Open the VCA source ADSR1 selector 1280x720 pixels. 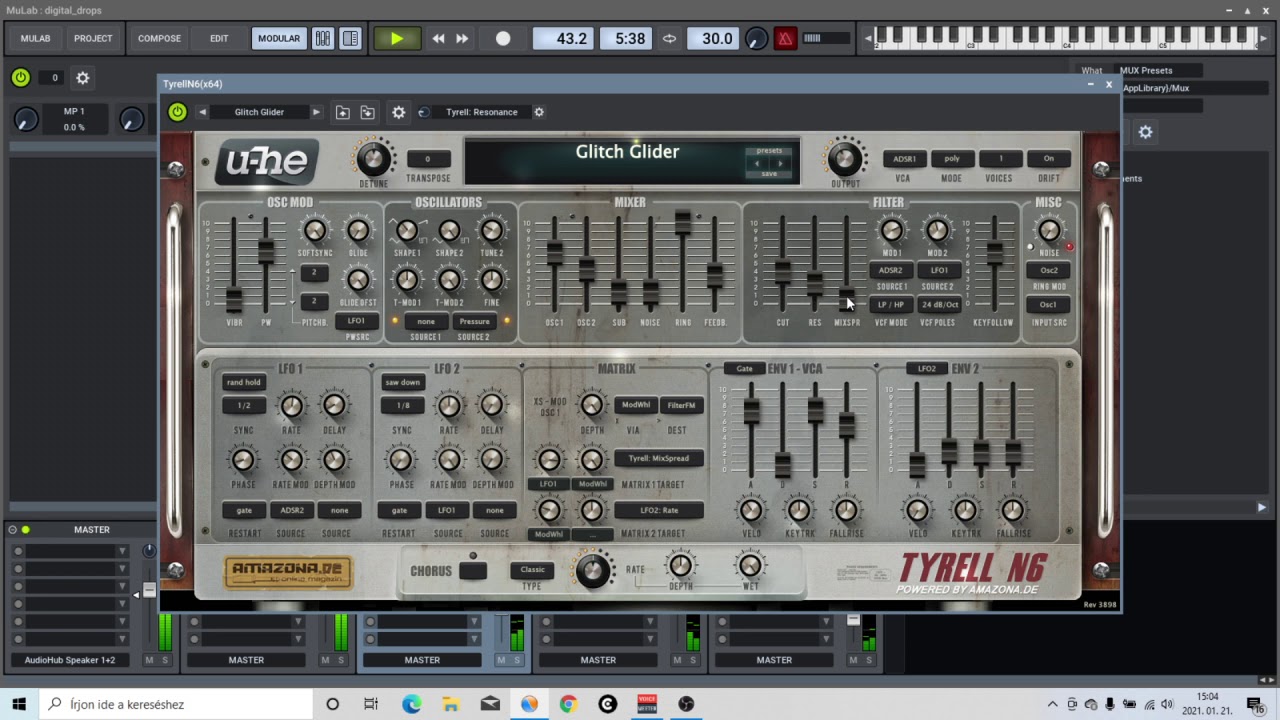tap(904, 159)
